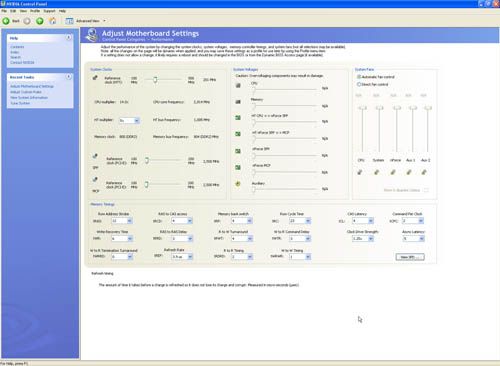500x366 pixels.
Task: Click the HT nForce SPP to MCP icon
Action: 238,134
